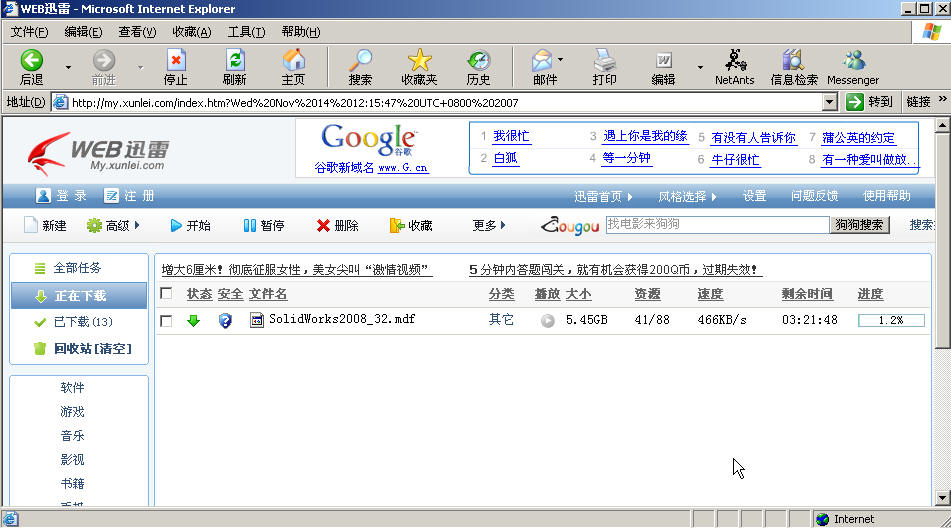Open dropdown arrow beside 后退
This screenshot has height=528, width=951.
click(68, 67)
